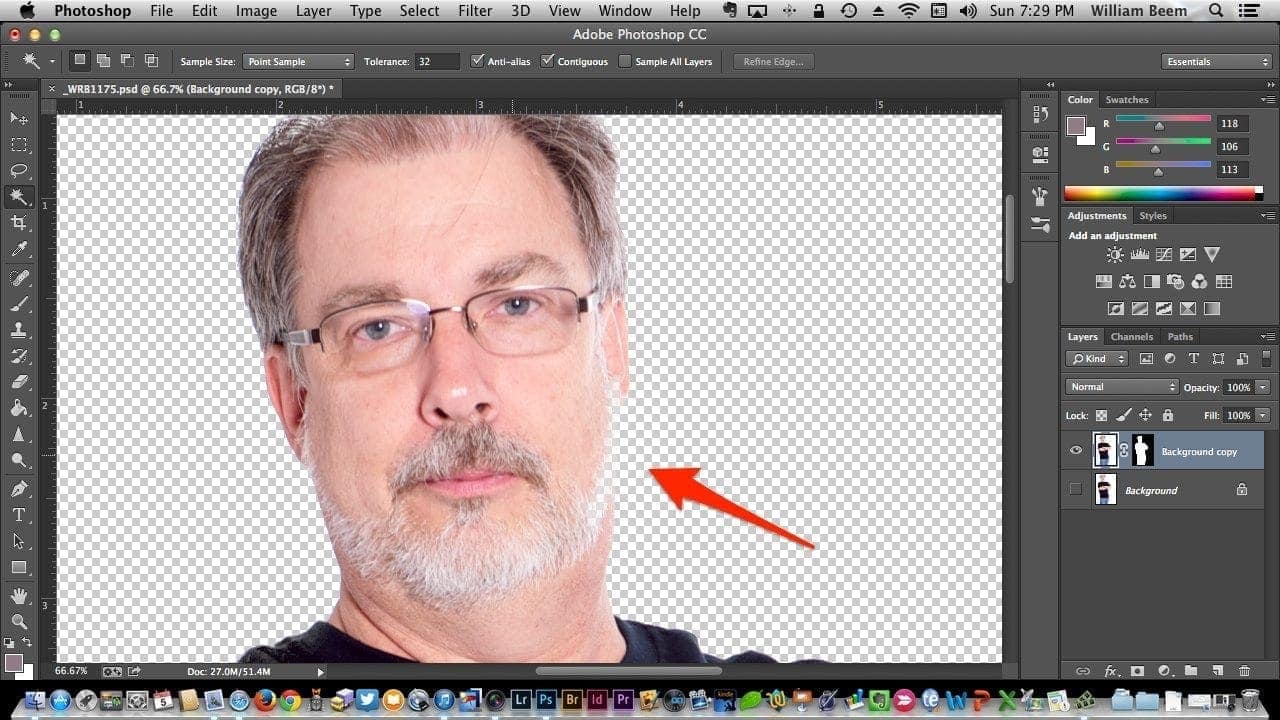
Task: Select the Zoom tool in toolbar
Action: coord(19,621)
